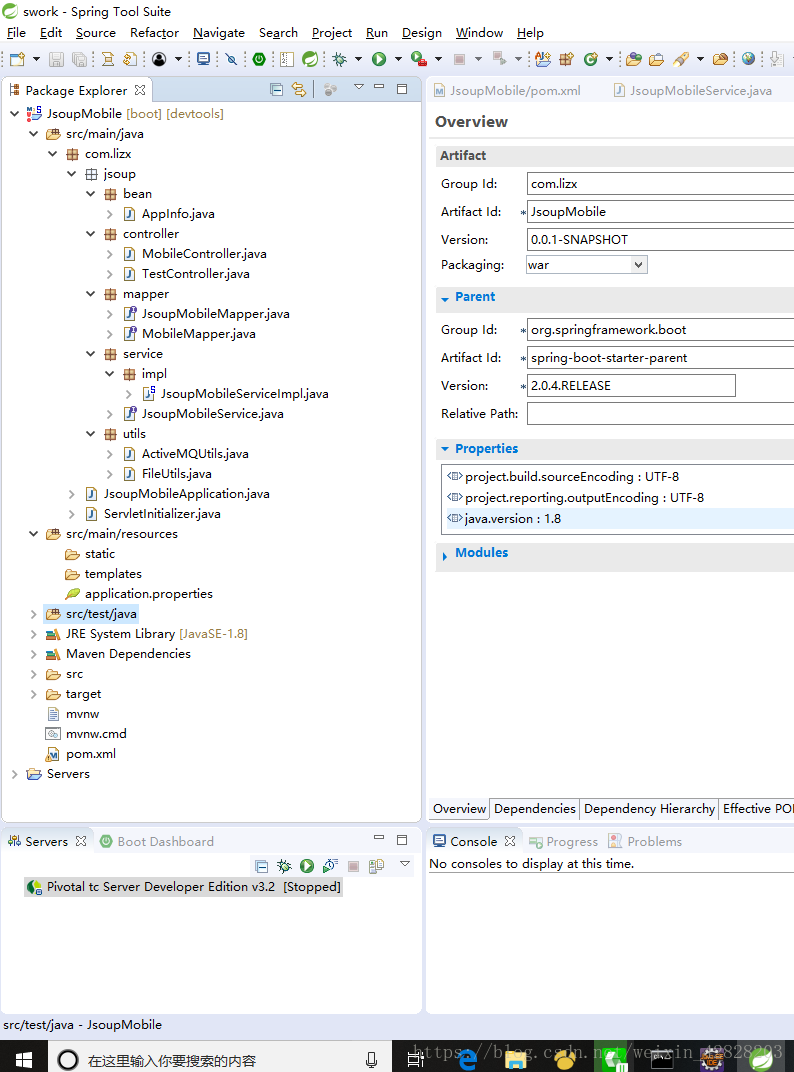Click the Open Type toolbar icon
The image size is (794, 1072).
pyautogui.click(x=634, y=59)
